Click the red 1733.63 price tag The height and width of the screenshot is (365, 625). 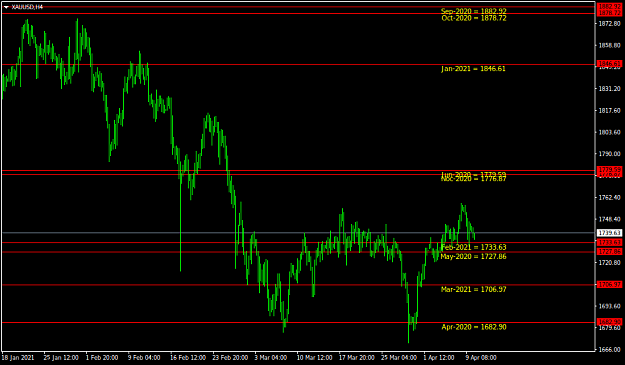click(x=609, y=242)
